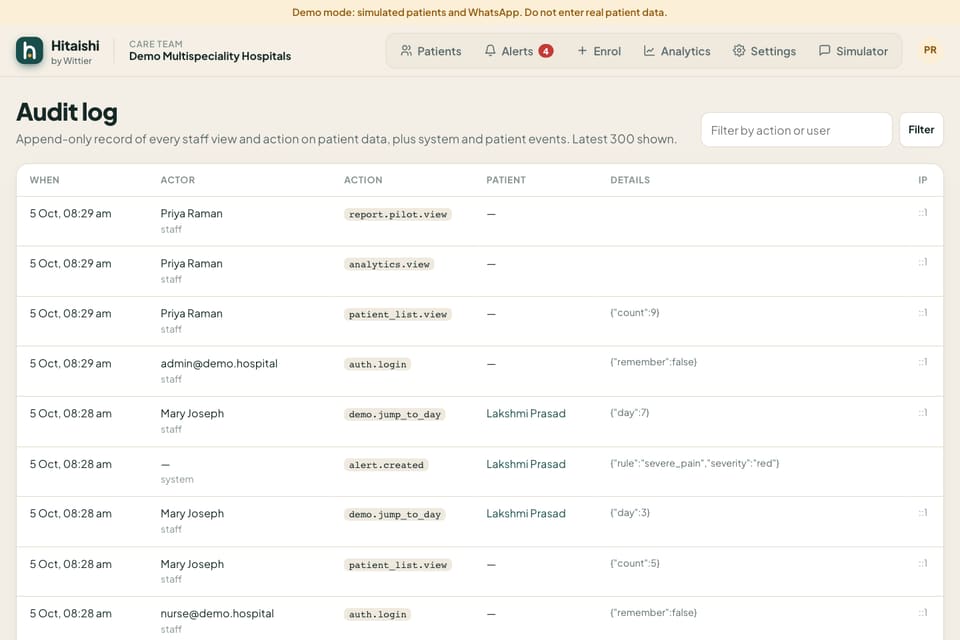Viewport: 960px width, 640px height.
Task: Open Lakshmi Prasad link in day 7 row
Action: pyautogui.click(x=526, y=413)
